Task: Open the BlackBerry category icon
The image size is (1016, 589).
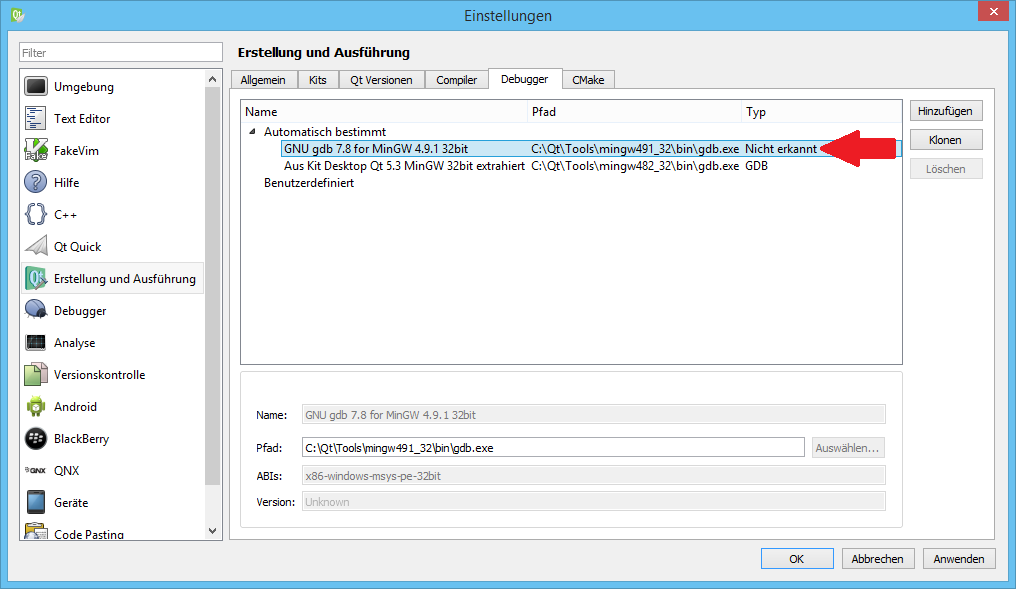Action: click(36, 439)
